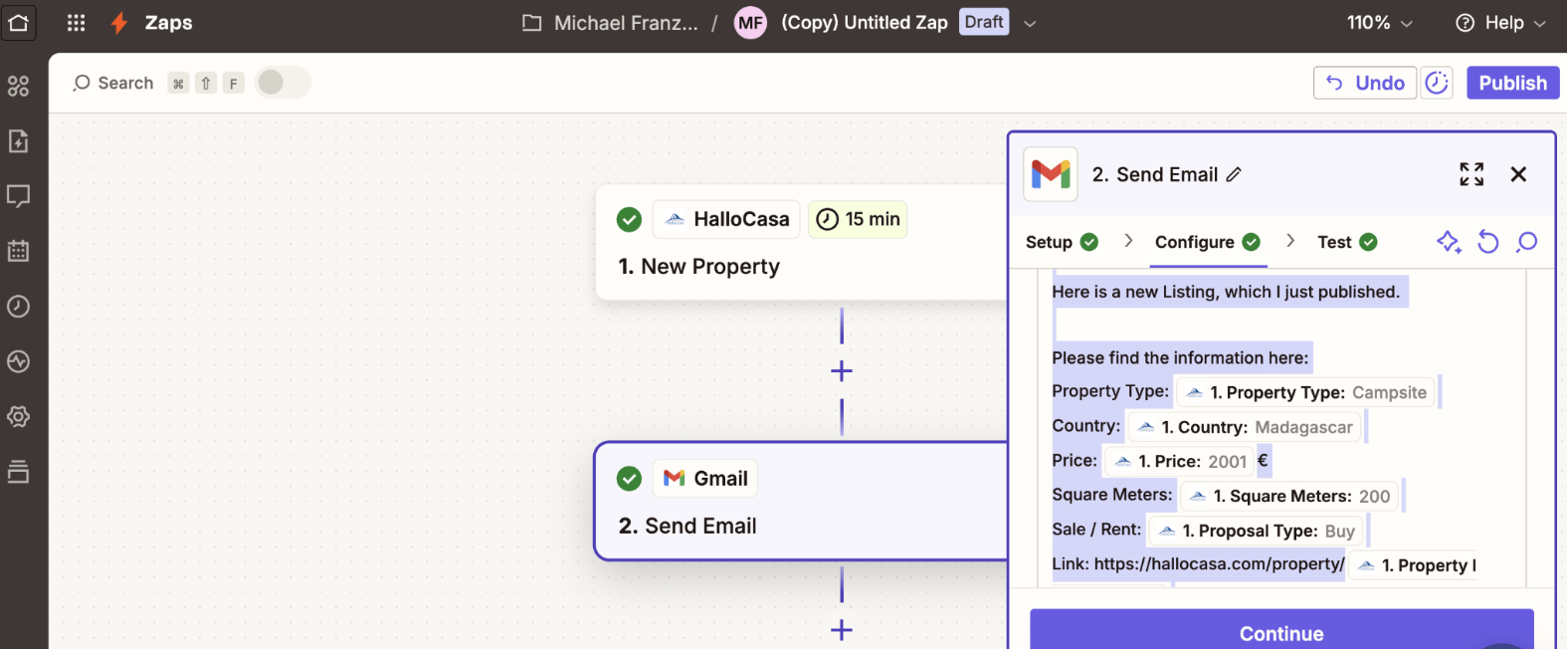1568x649 pixels.
Task: Open the apps overview sidebar icon
Action: [19, 87]
